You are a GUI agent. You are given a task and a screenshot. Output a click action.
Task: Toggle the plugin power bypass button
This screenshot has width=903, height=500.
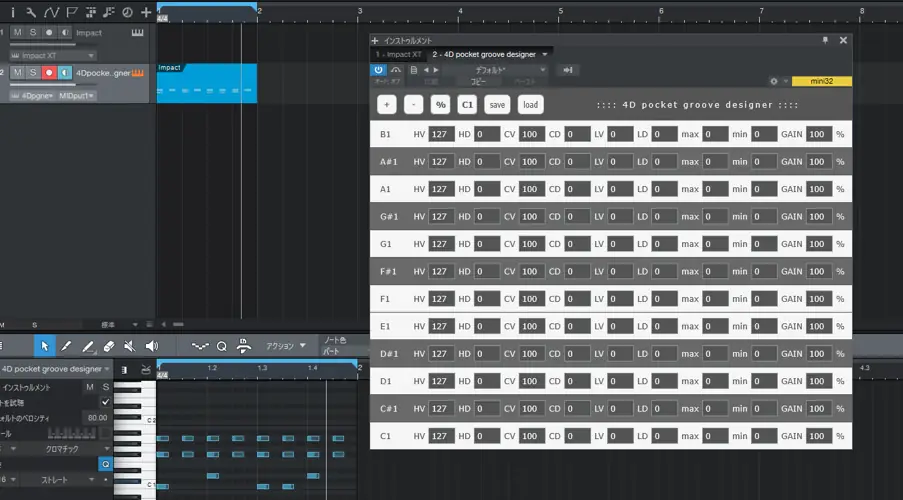point(379,70)
